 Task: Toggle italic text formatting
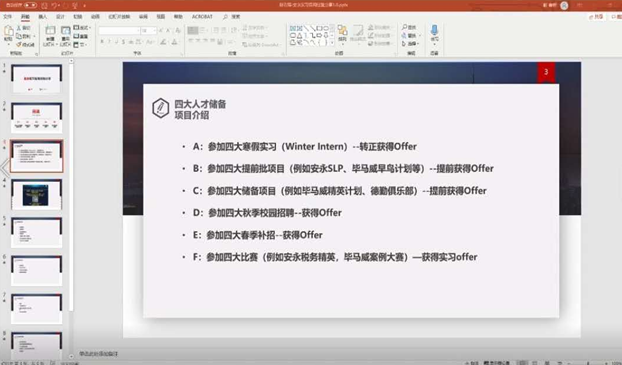coord(109,42)
